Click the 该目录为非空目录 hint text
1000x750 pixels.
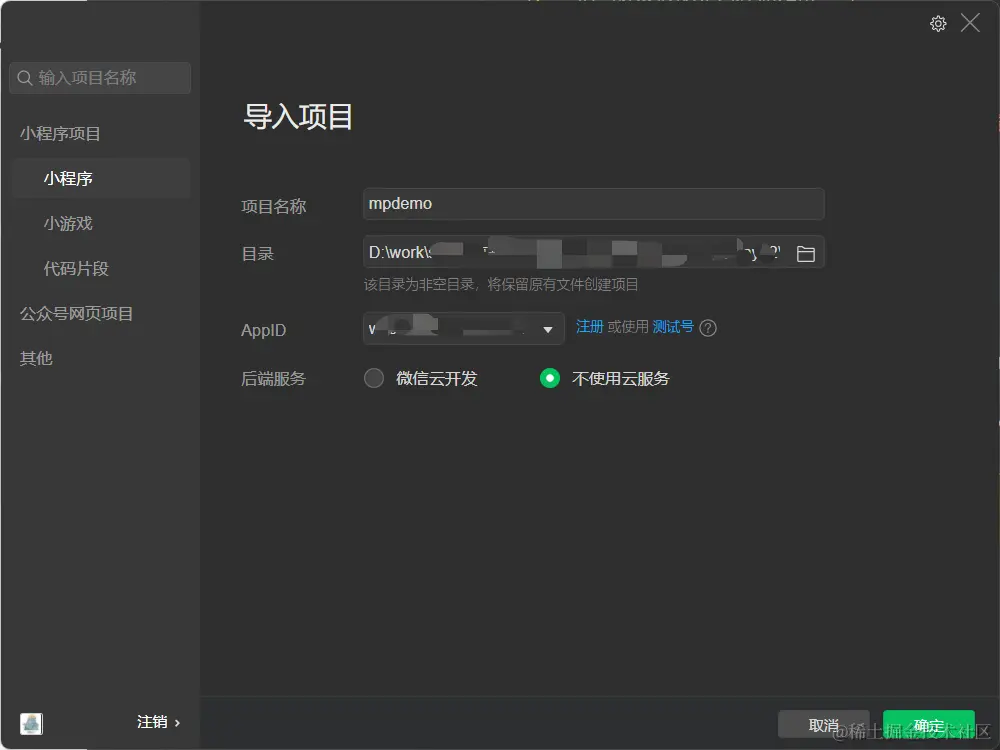501,284
